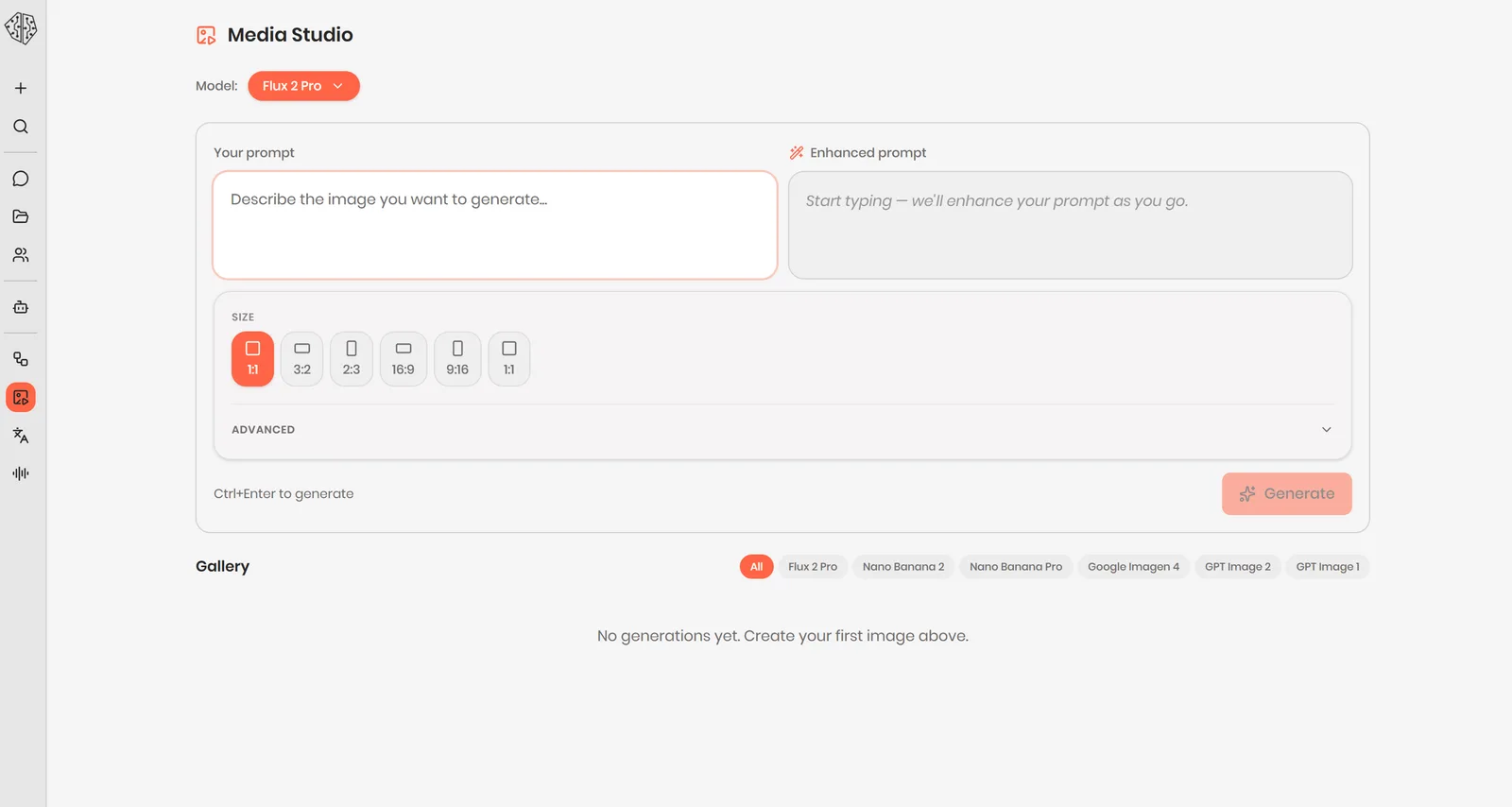Viewport: 1512px width, 807px height.
Task: Click the Generate button
Action: [x=1287, y=493]
